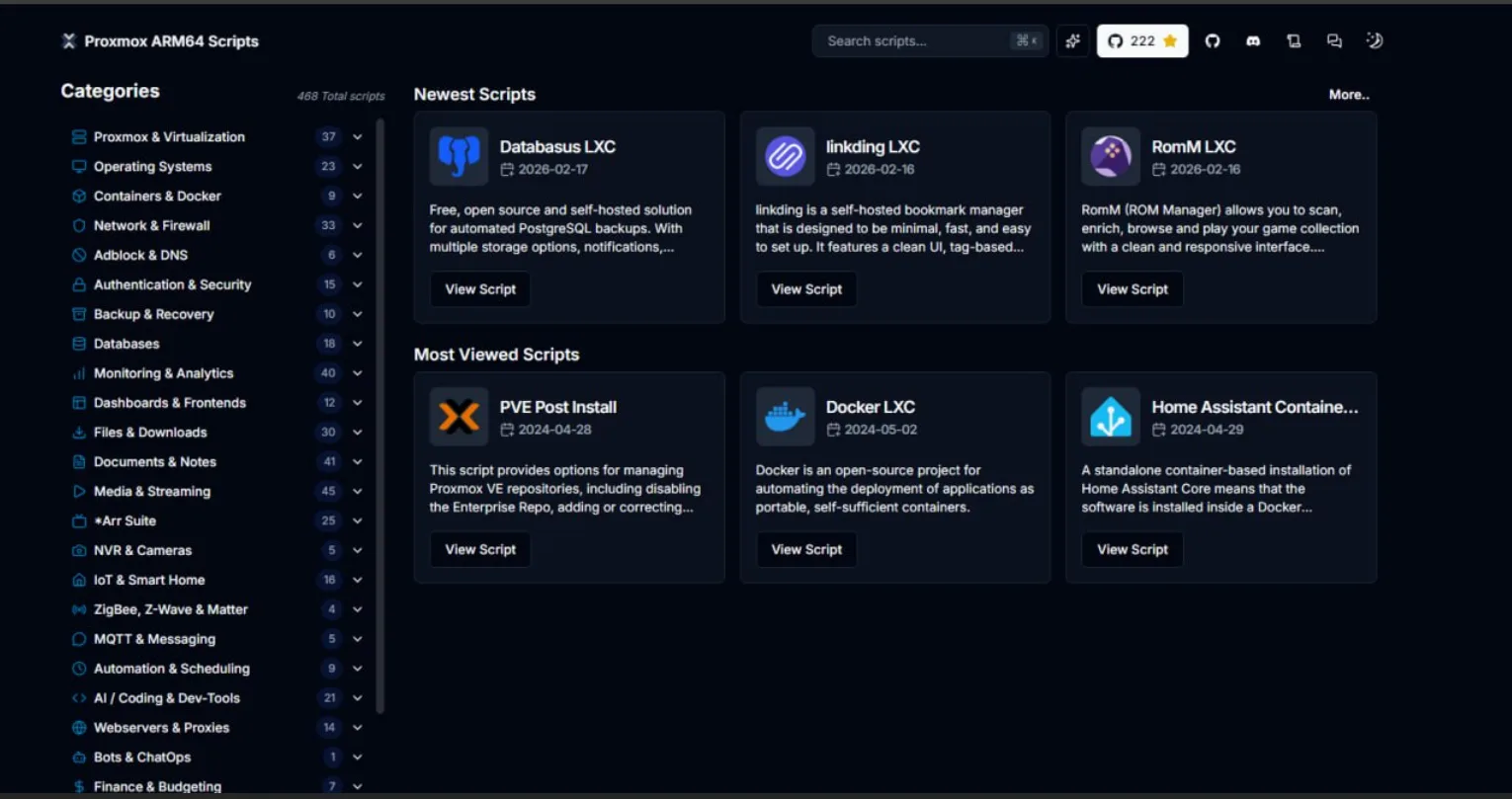Open the More.. link for Newest Scripts
The height and width of the screenshot is (799, 1512).
[x=1349, y=95]
